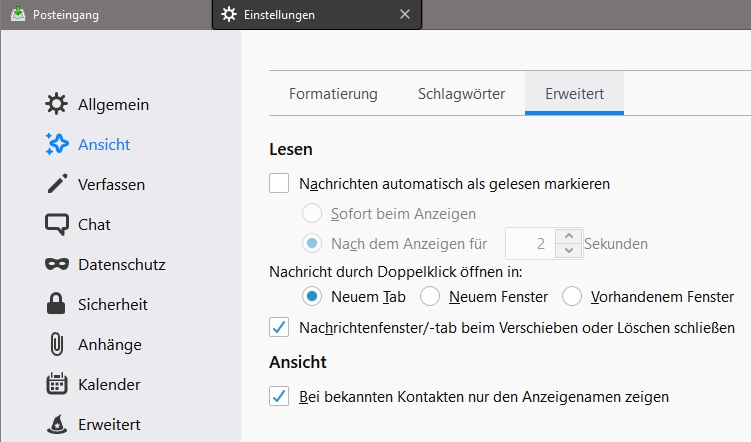Select the Ansicht sparkle icon
Screen dimensions: 751x442
pos(57,144)
